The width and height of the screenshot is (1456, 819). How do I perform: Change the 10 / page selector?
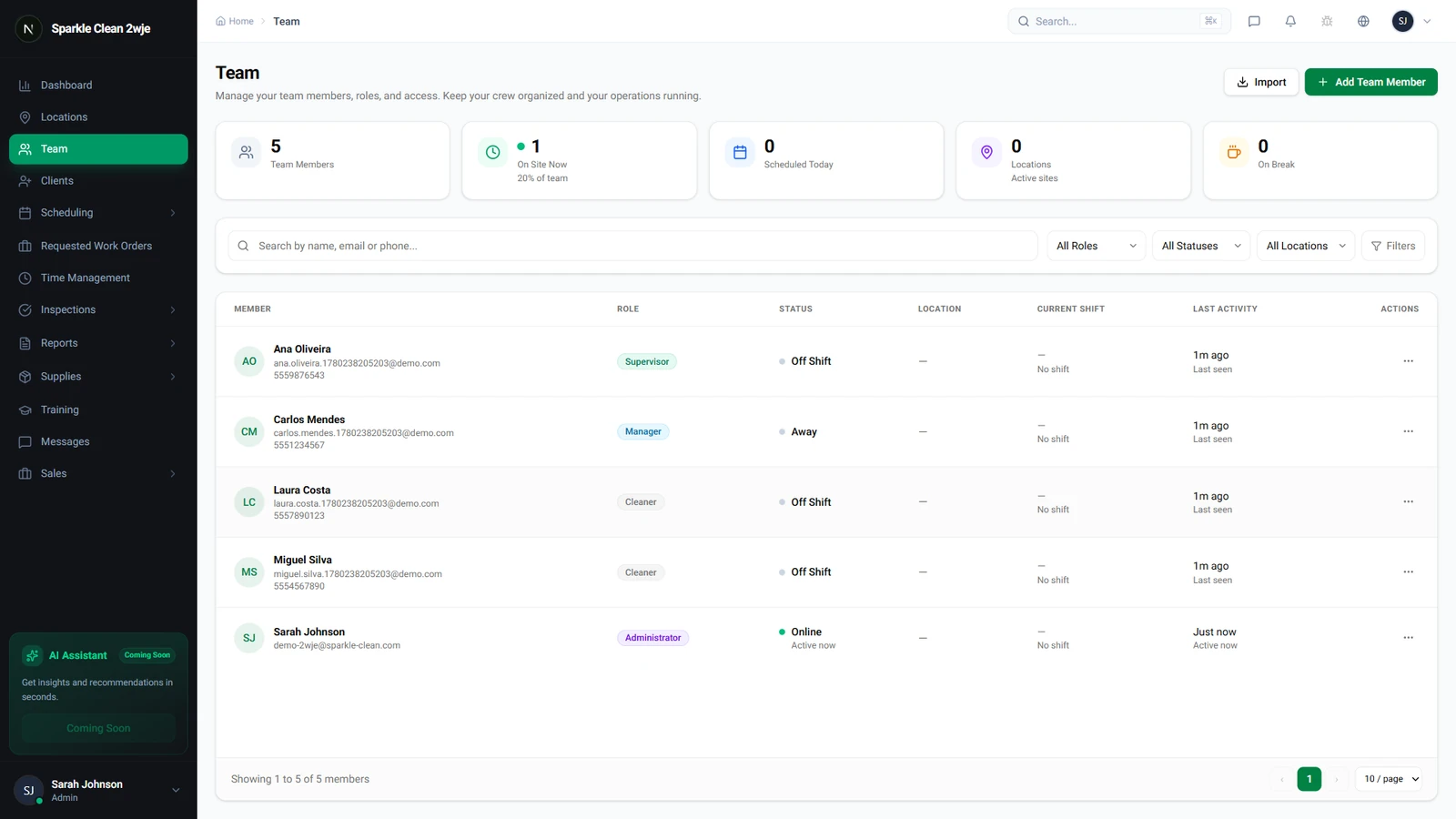click(x=1390, y=779)
